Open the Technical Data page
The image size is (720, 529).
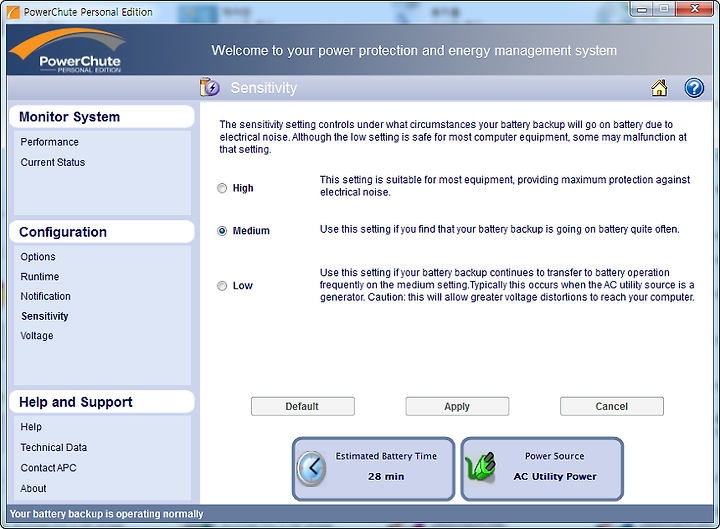(53, 447)
